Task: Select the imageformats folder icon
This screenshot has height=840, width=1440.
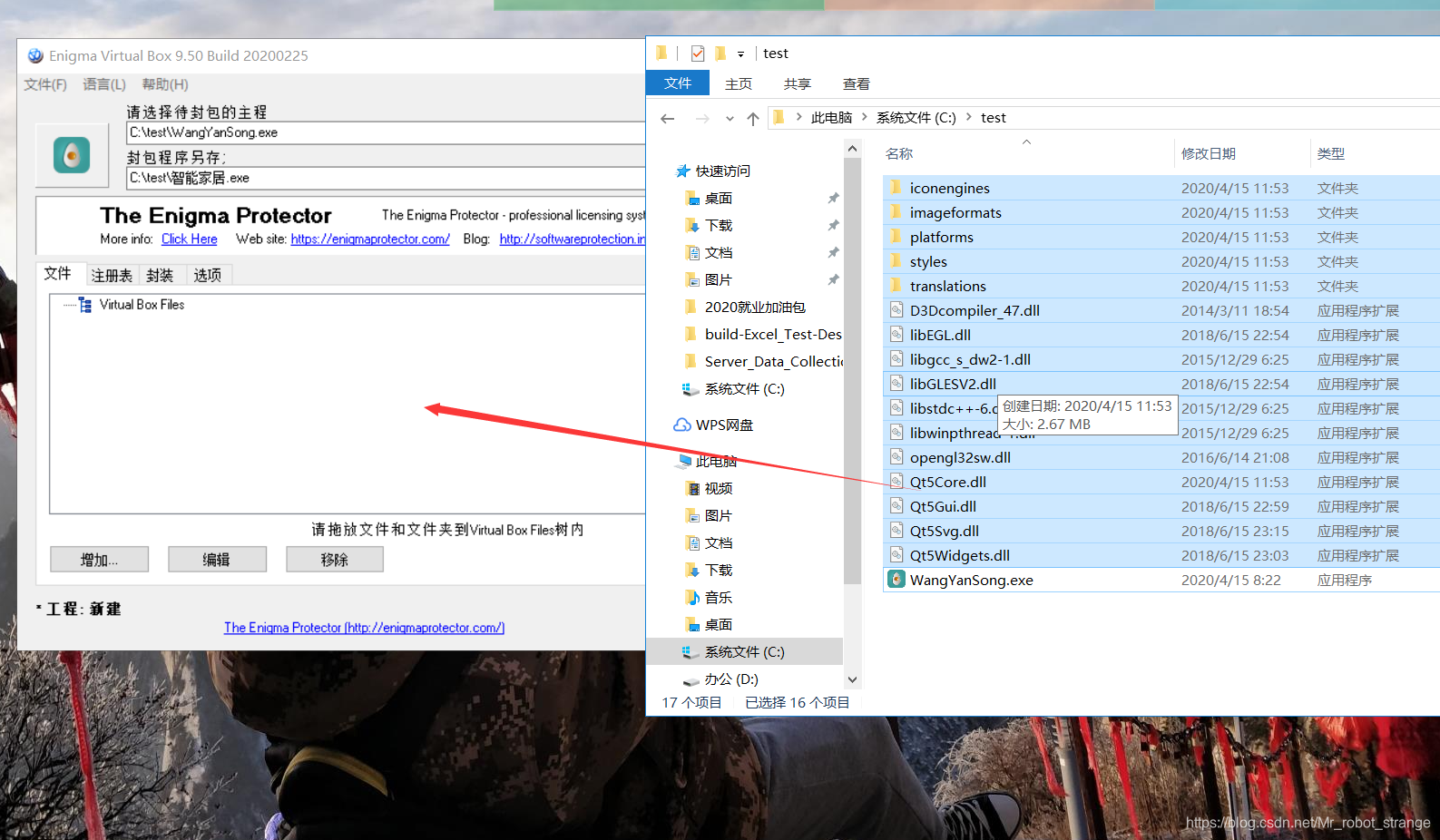Action: click(x=896, y=212)
